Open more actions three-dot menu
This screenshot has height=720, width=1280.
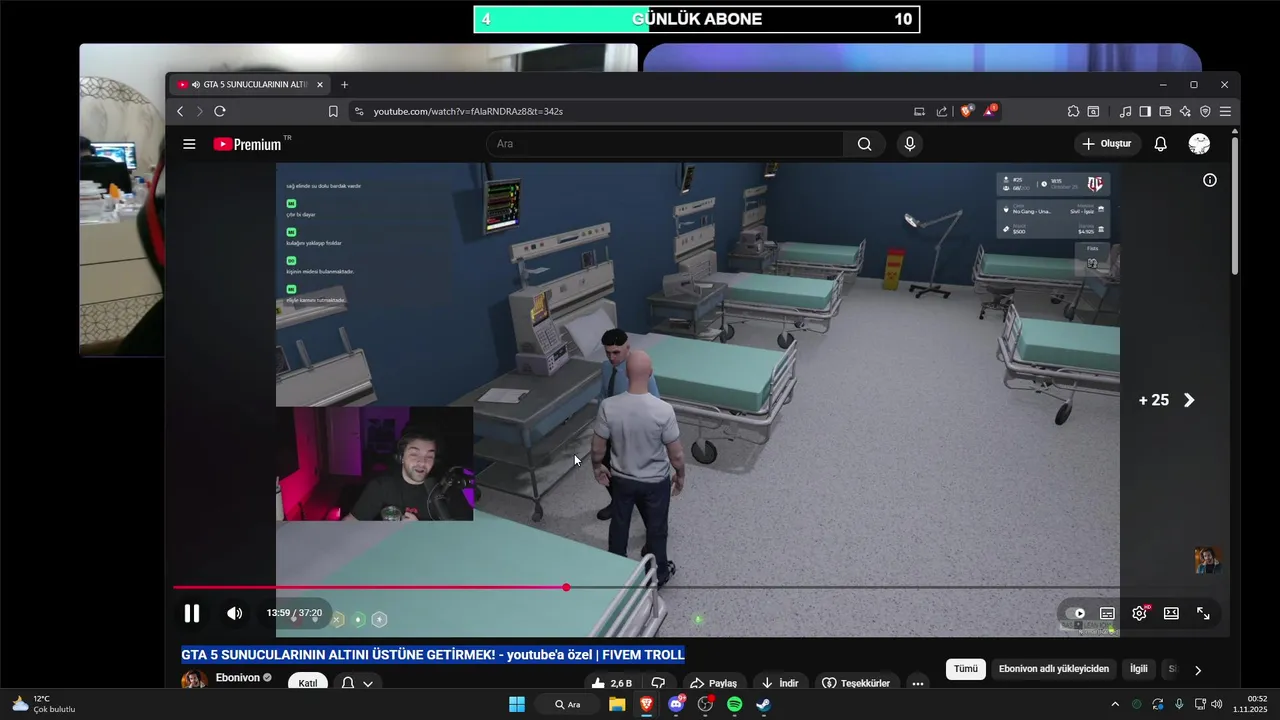point(918,683)
